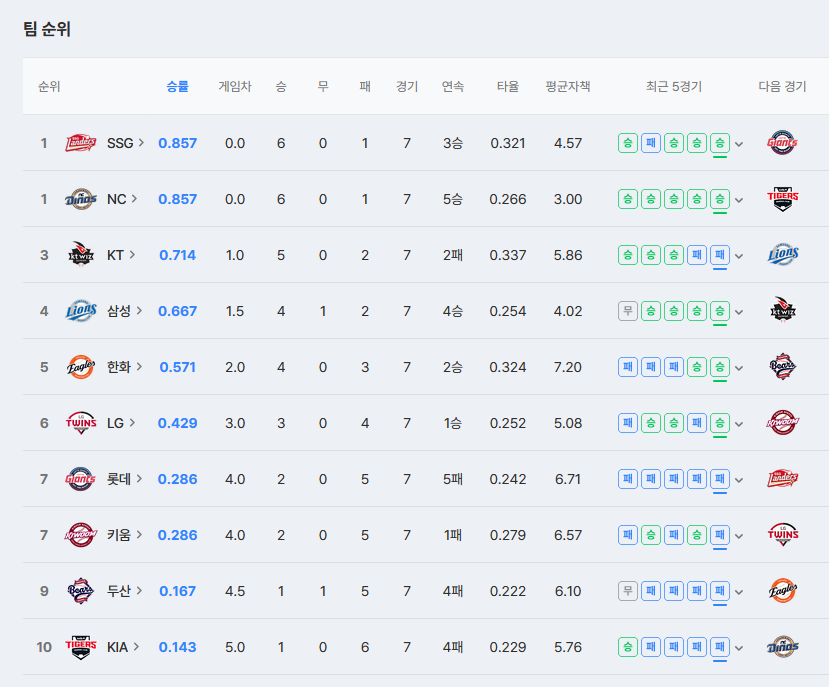
Task: Sort by the 타율 column header
Action: pos(508,86)
